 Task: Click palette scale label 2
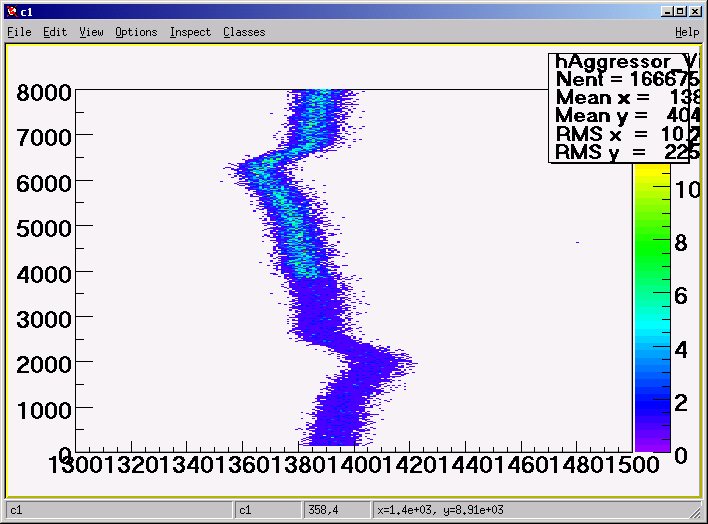[x=681, y=402]
